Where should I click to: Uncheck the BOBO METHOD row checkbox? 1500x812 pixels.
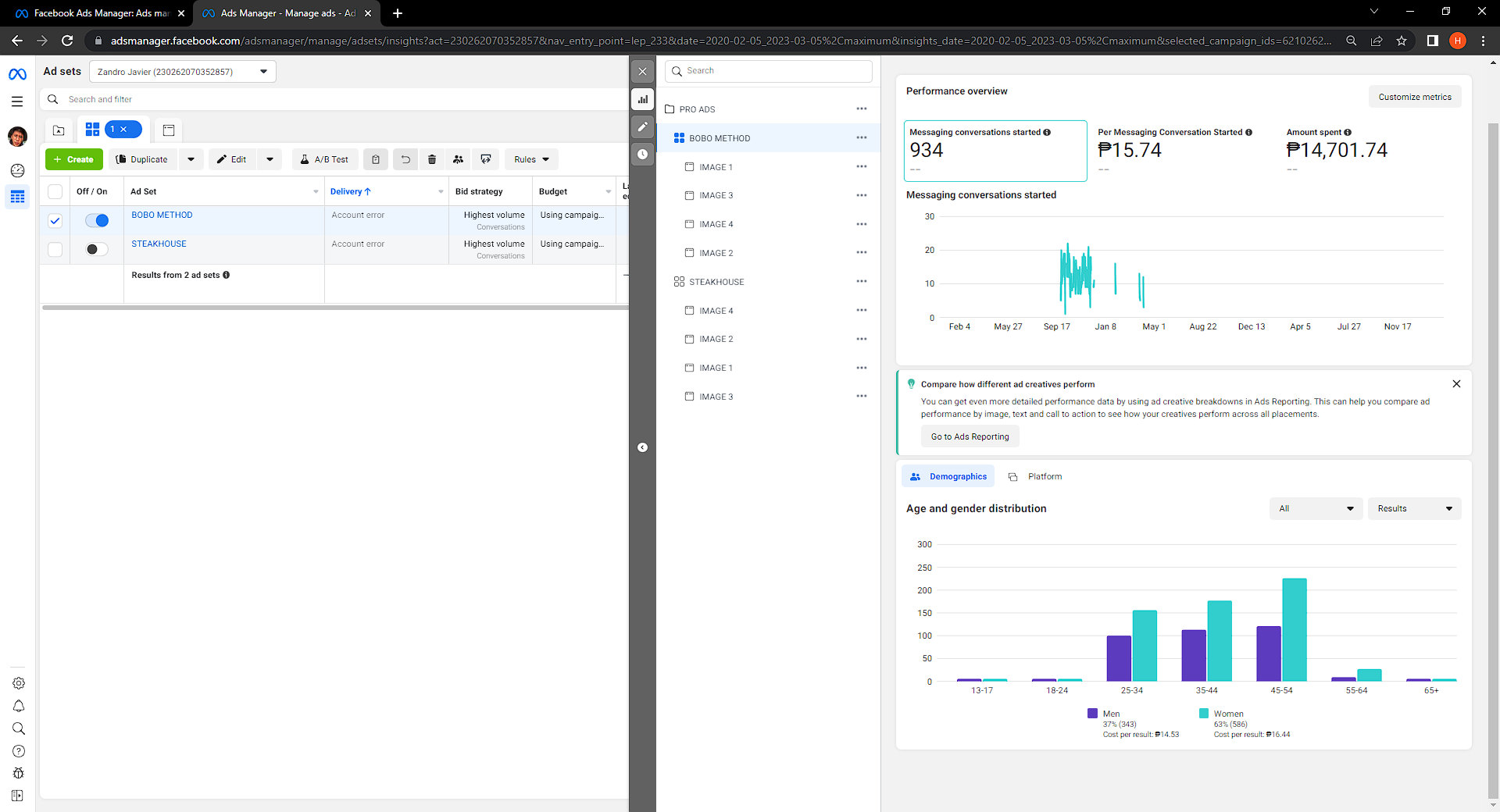(55, 221)
